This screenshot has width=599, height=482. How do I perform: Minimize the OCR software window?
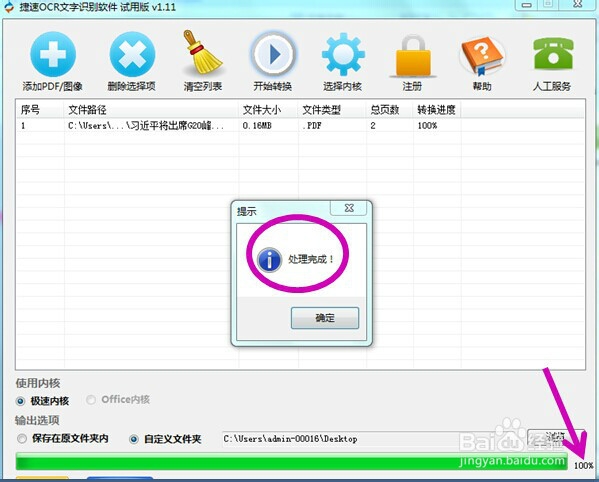[x=527, y=5]
